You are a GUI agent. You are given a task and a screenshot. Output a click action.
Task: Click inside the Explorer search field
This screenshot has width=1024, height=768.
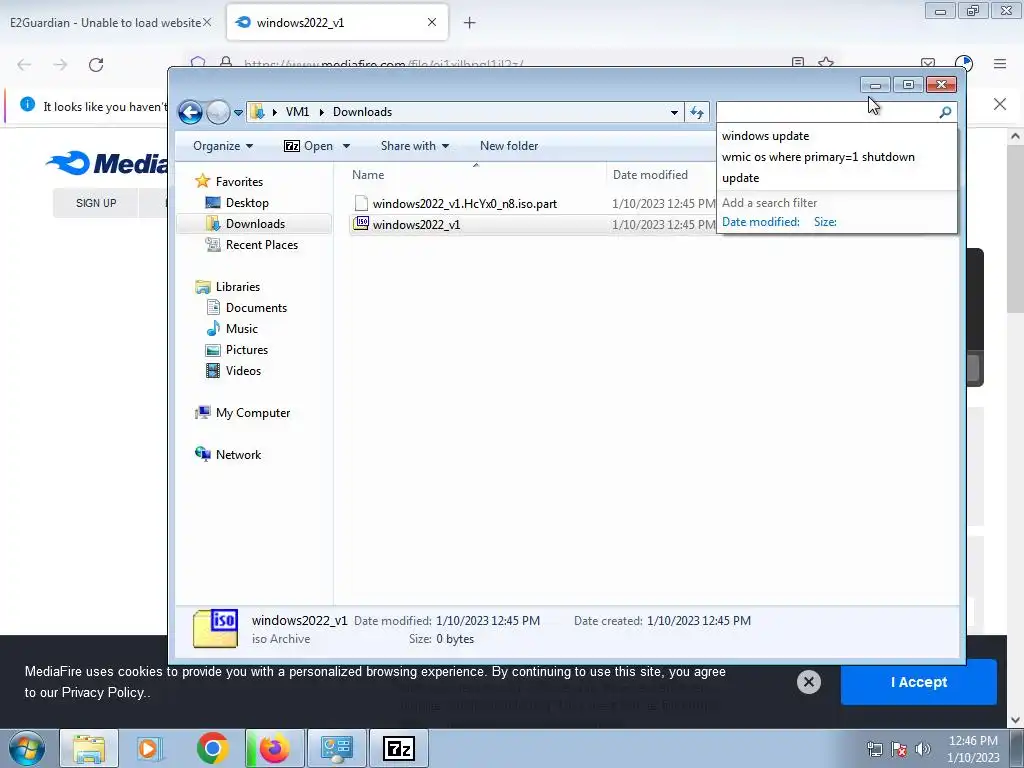click(826, 112)
